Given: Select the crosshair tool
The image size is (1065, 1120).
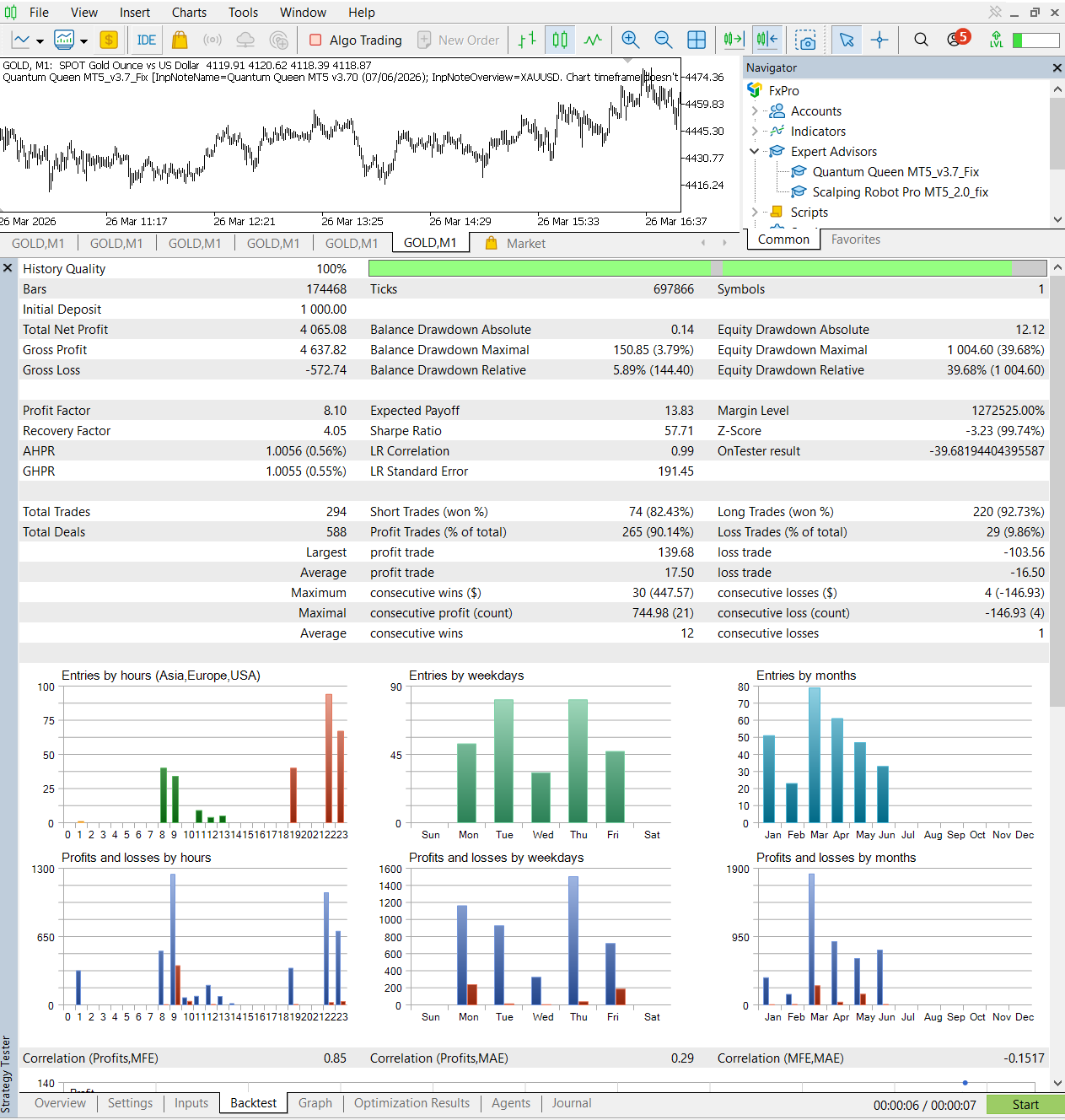Looking at the screenshot, I should click(879, 40).
